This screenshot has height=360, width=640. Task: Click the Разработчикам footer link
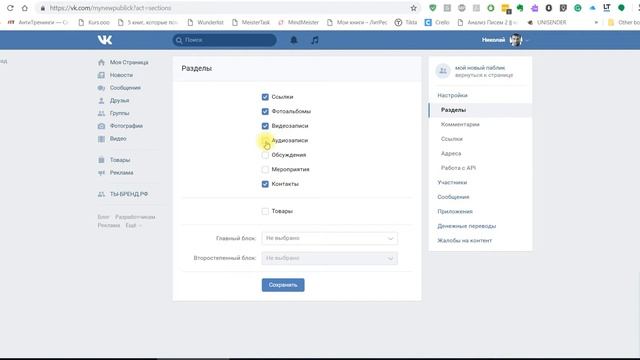point(135,217)
